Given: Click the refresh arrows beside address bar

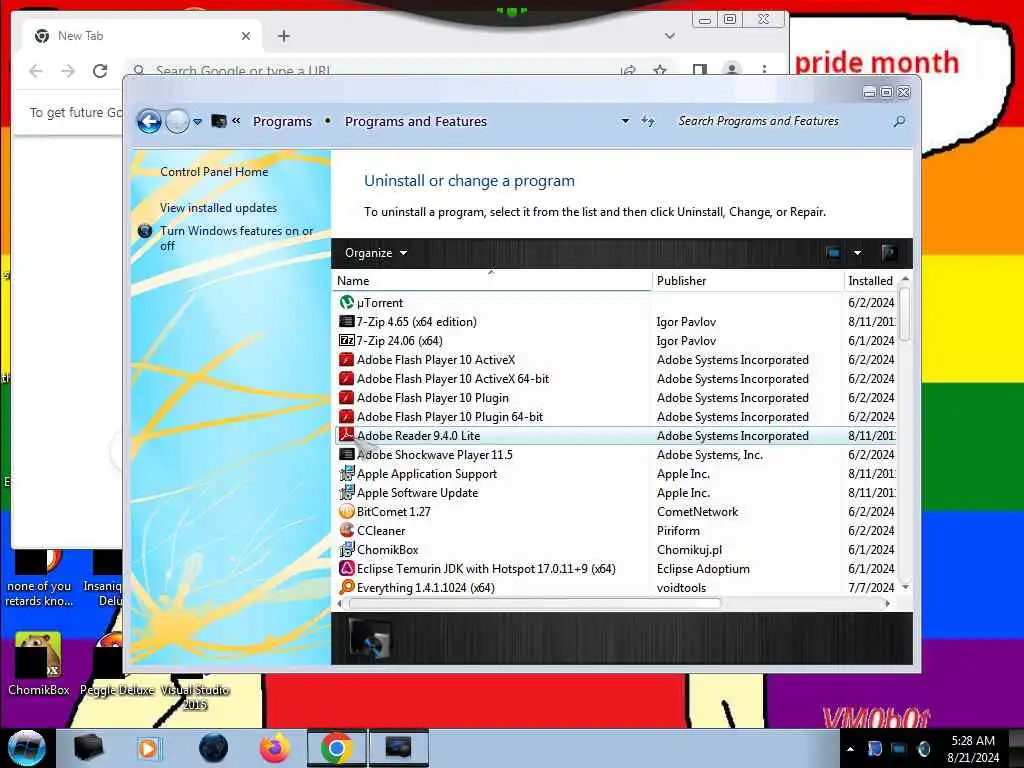Looking at the screenshot, I should point(647,121).
